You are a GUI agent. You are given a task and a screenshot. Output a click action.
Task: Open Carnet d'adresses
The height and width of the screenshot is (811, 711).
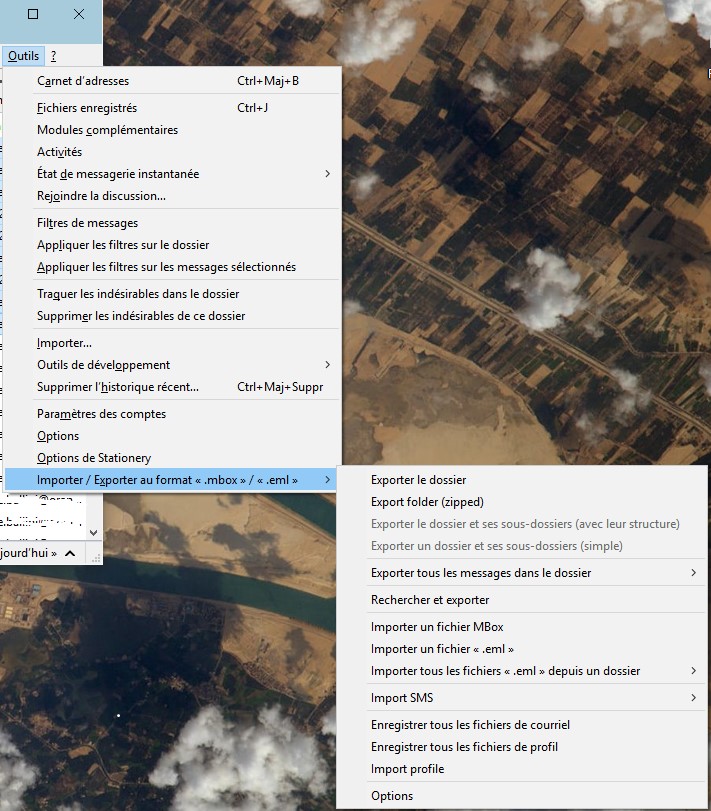pos(173,81)
